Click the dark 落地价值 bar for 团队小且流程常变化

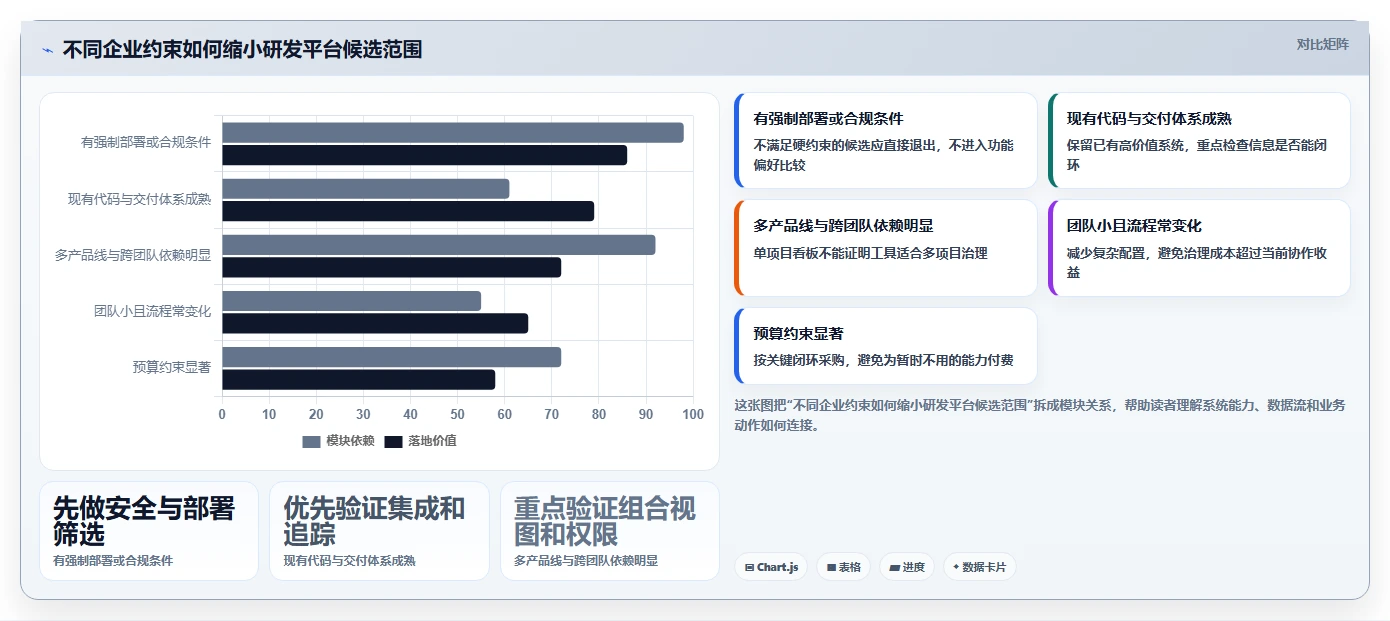tap(375, 323)
